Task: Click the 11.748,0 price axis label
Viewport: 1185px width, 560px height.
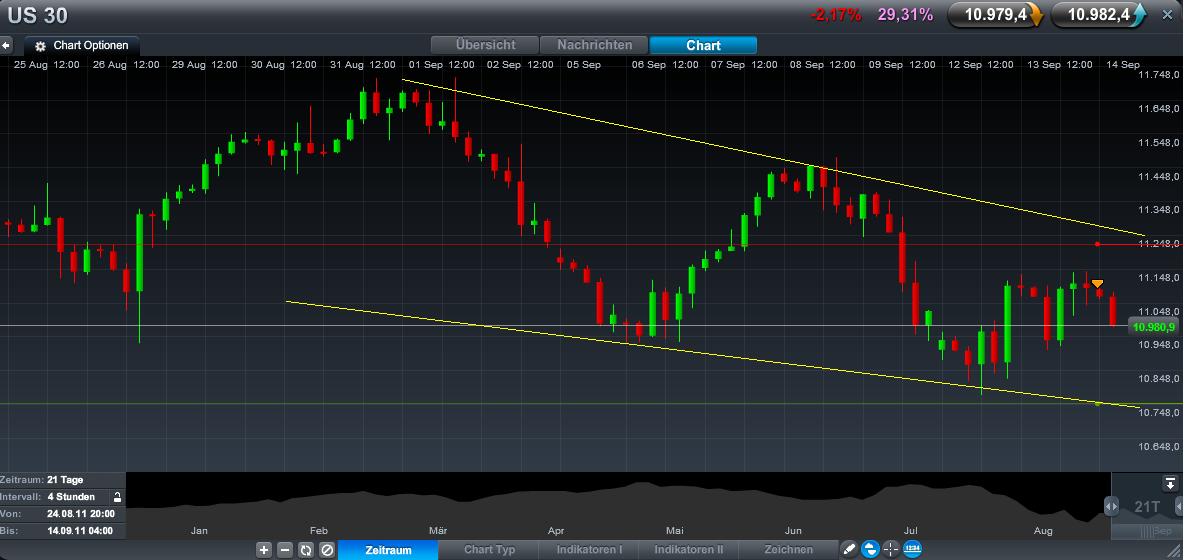Action: (x=1159, y=75)
